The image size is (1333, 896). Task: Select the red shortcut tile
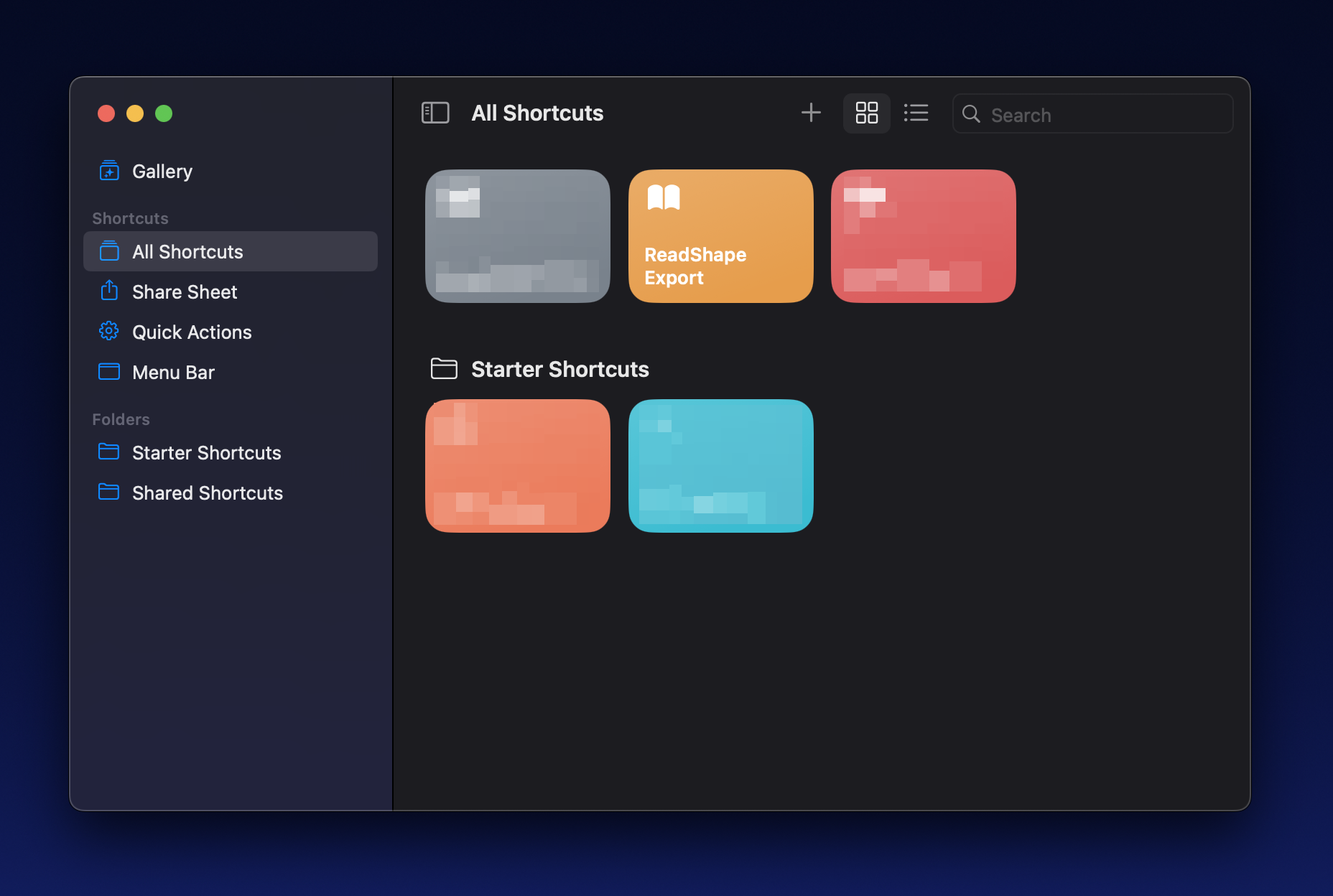tap(923, 236)
